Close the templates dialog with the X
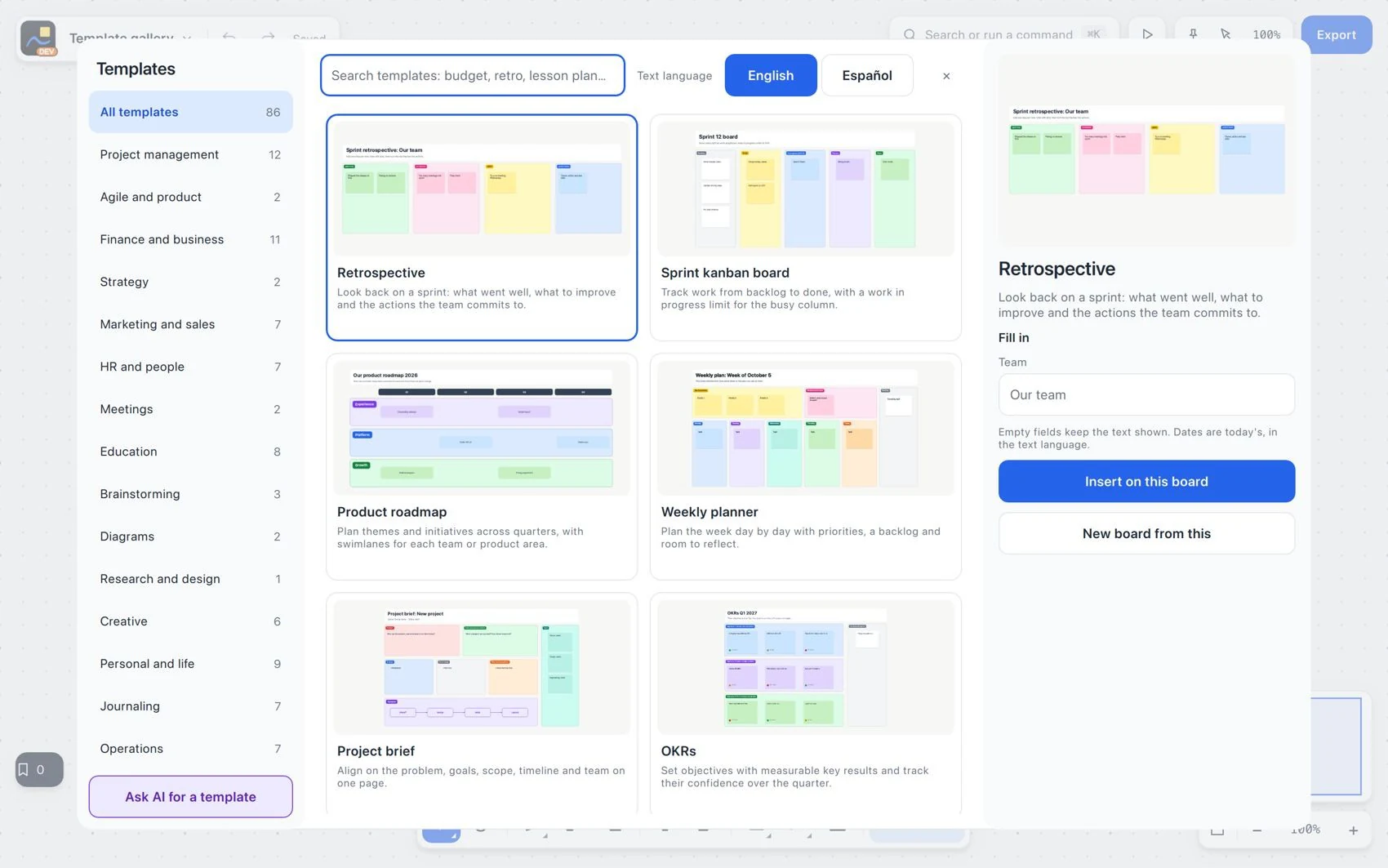The width and height of the screenshot is (1388, 868). point(946,76)
